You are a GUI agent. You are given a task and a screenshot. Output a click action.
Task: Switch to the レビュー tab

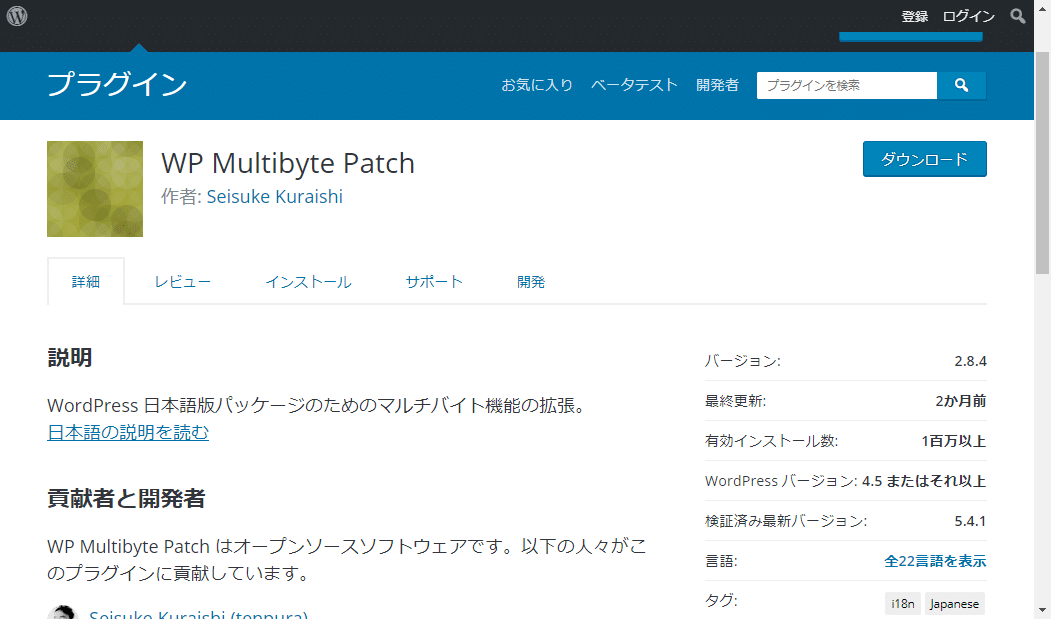click(182, 282)
